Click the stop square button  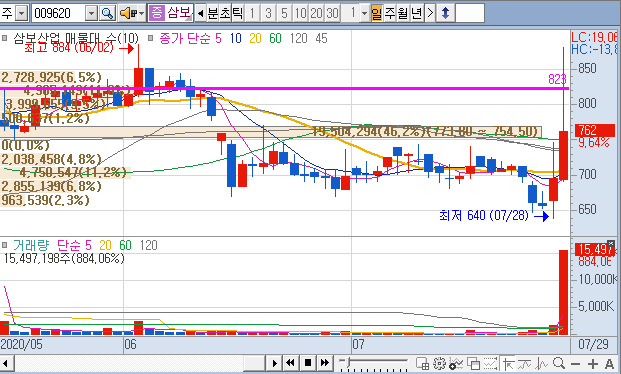coord(308,363)
